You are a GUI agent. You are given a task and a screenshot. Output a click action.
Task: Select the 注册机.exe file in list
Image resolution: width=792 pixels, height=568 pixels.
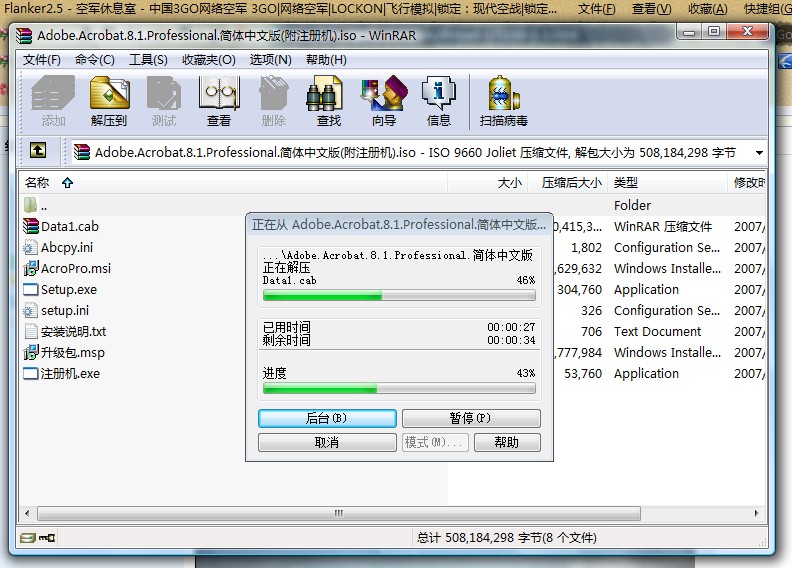[x=69, y=374]
